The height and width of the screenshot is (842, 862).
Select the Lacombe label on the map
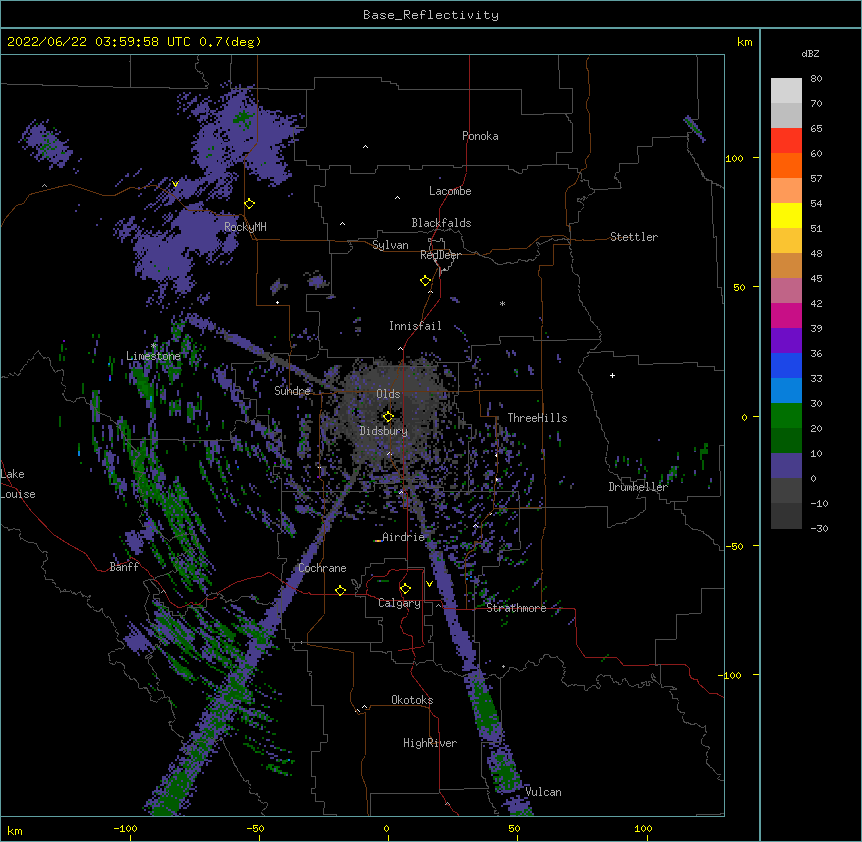(450, 191)
